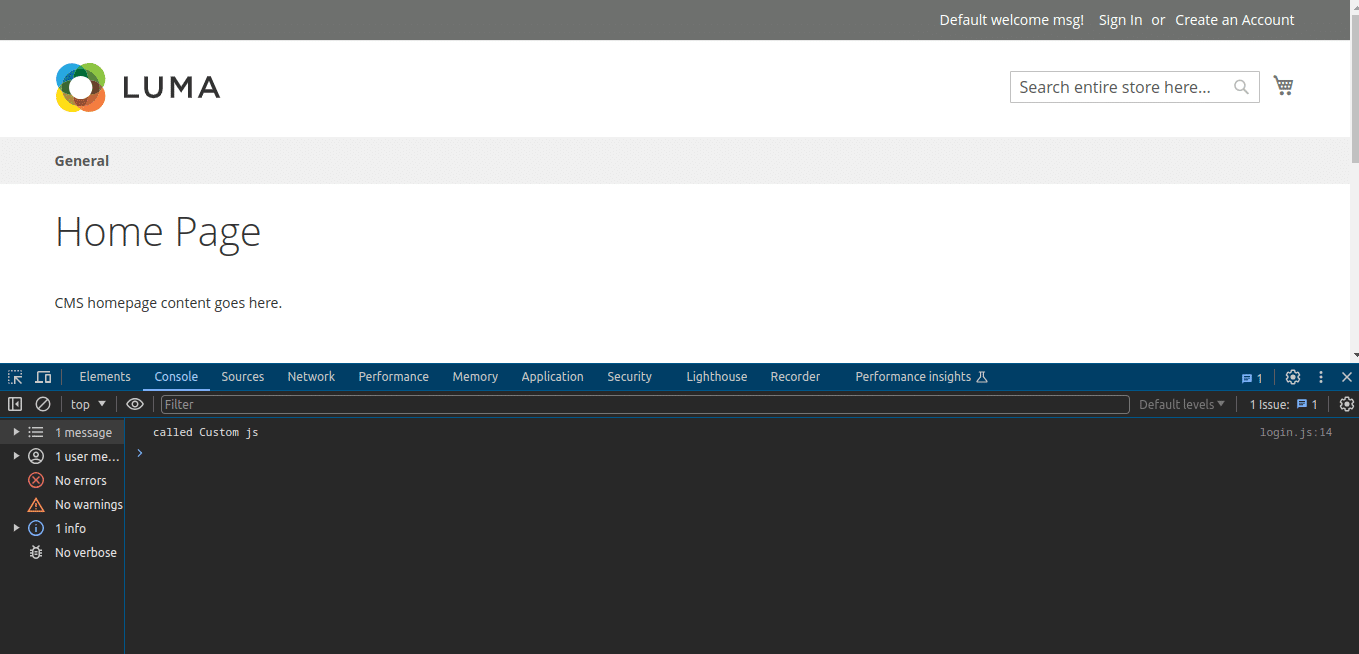This screenshot has width=1359, height=654.
Task: Click the Sign In link
Action: 1120,19
